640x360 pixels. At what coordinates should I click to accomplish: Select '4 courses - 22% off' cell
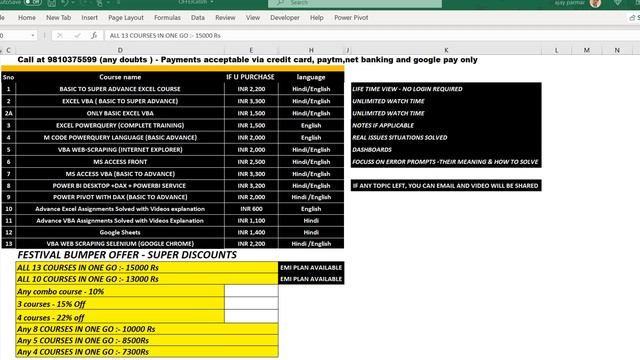click(x=120, y=317)
